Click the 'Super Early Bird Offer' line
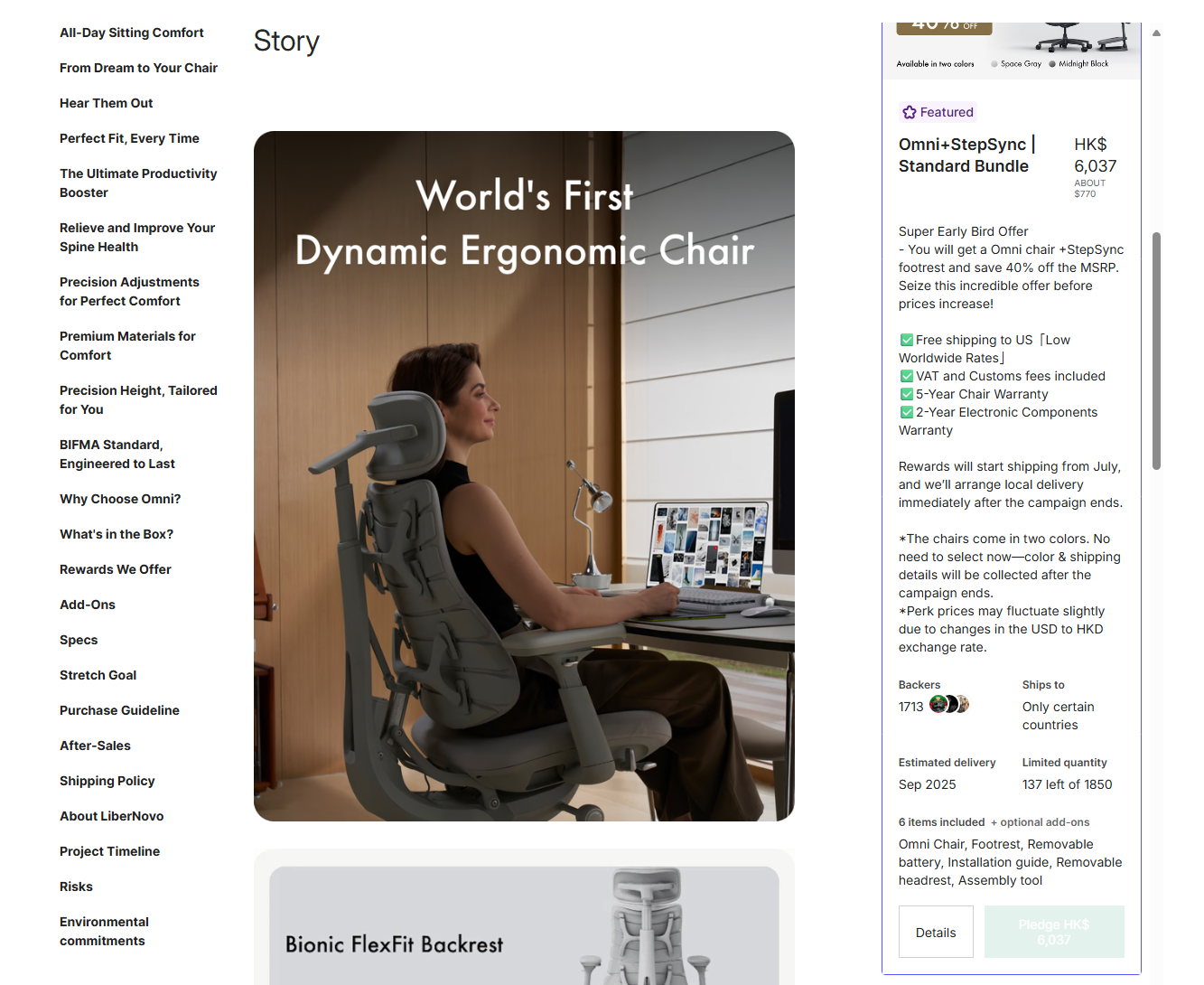 tap(963, 231)
